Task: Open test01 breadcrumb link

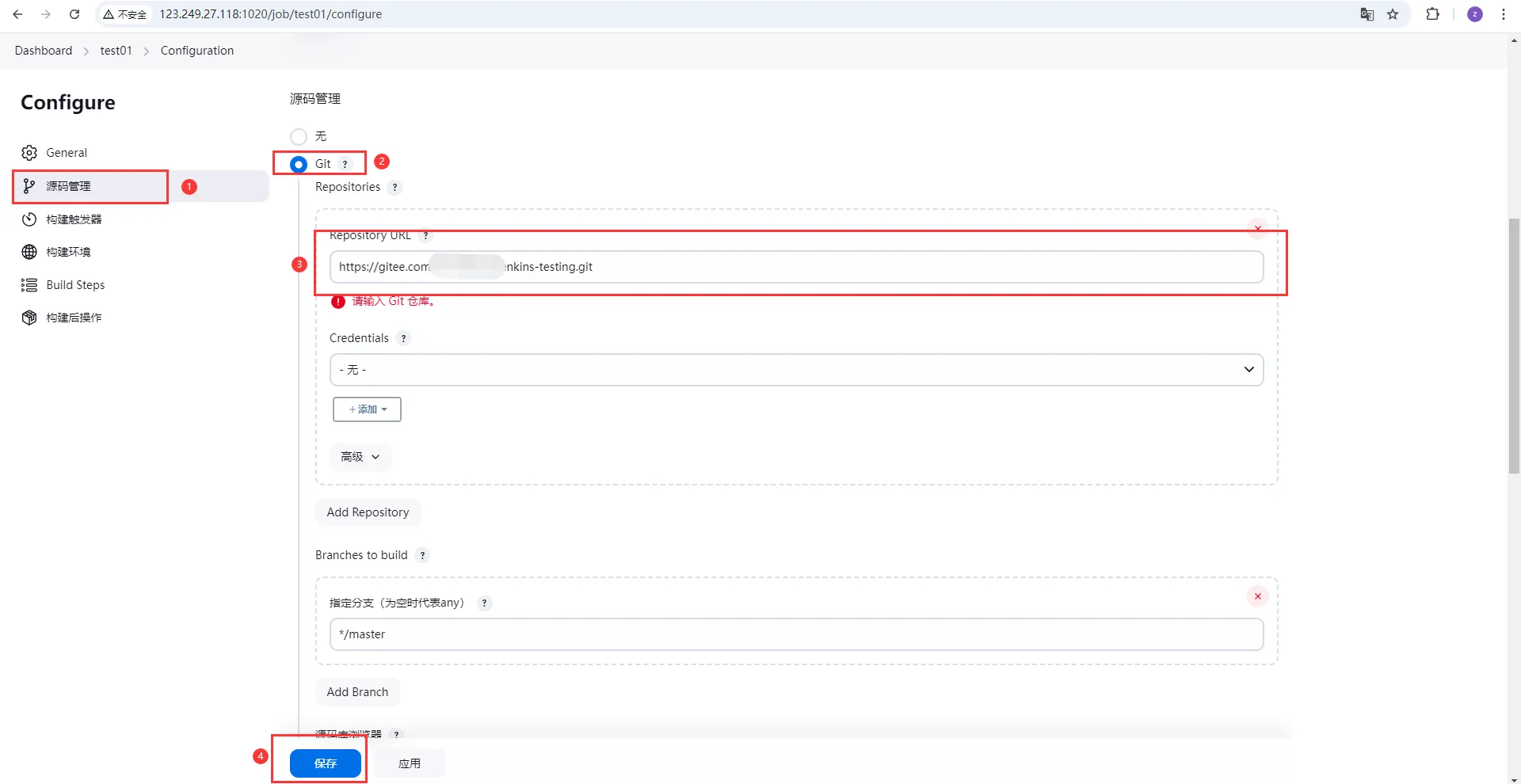Action: coord(116,51)
